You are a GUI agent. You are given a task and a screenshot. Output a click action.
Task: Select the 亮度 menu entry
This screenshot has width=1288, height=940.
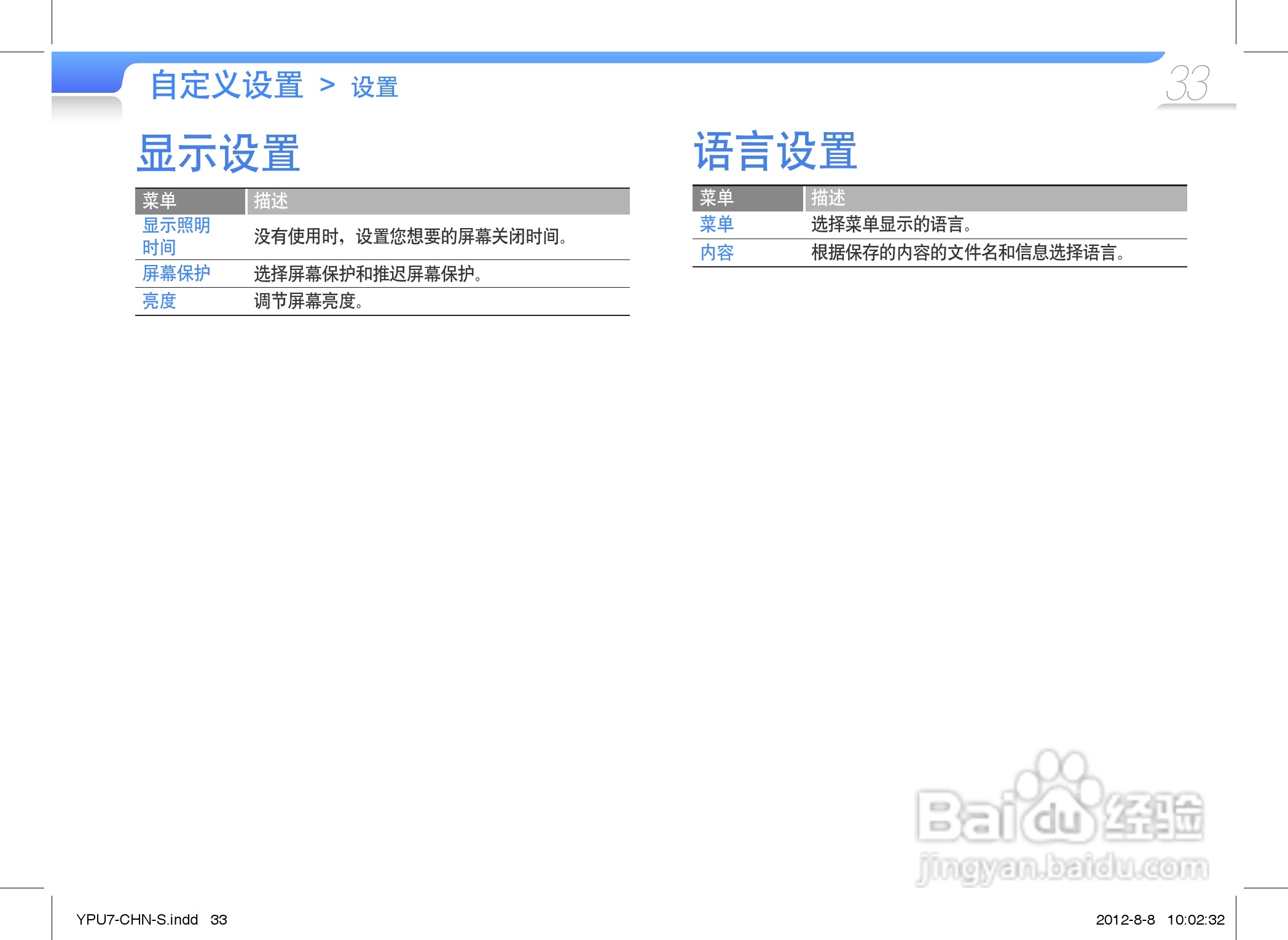click(x=159, y=301)
